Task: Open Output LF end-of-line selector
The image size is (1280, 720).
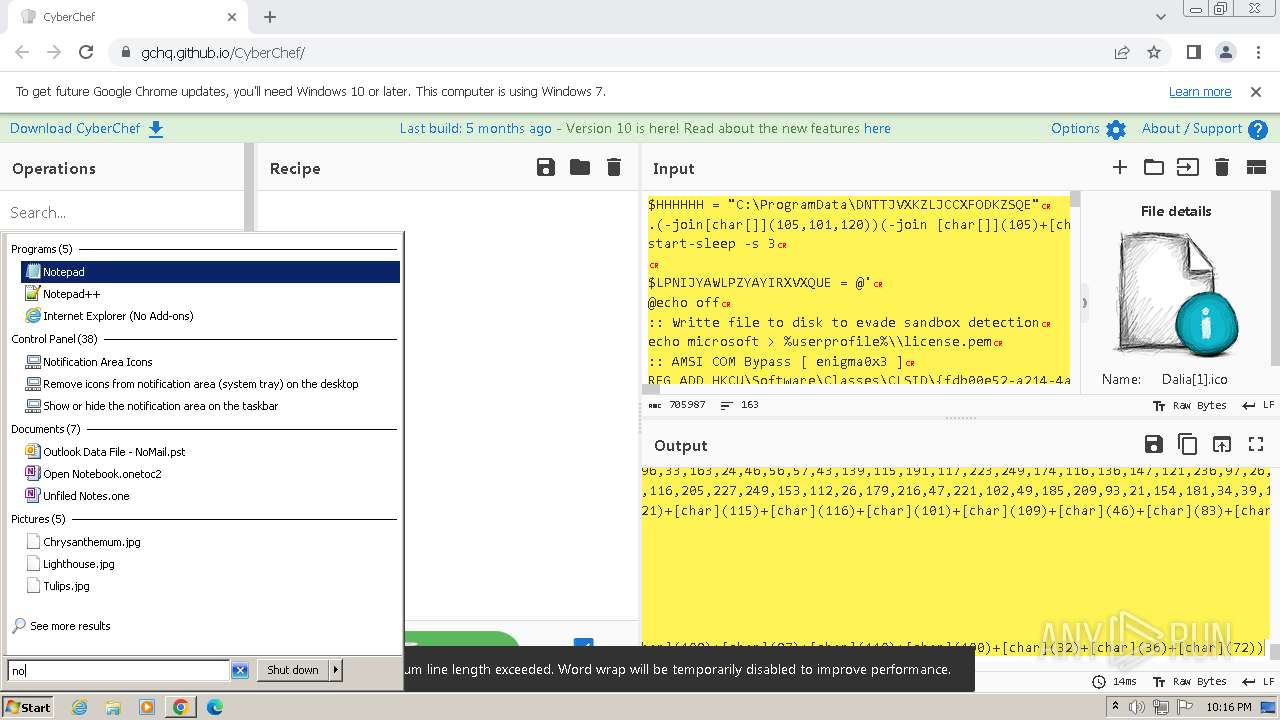Action: click(x=1258, y=681)
